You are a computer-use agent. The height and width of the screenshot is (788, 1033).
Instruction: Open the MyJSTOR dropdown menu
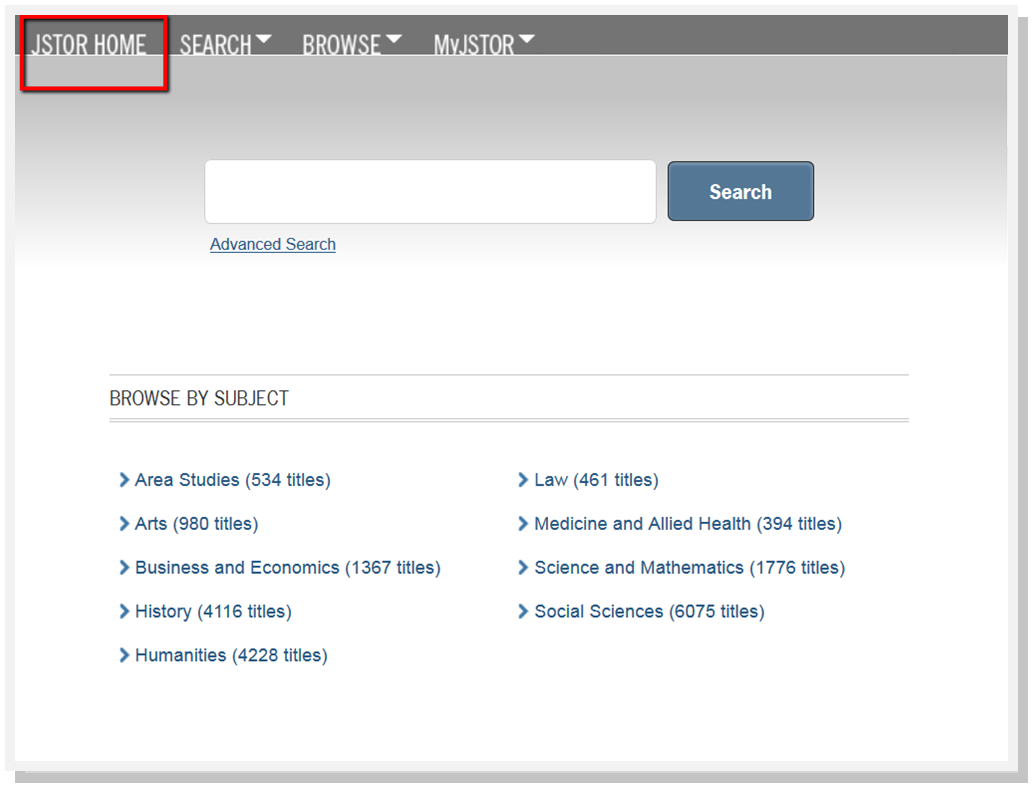[x=483, y=45]
